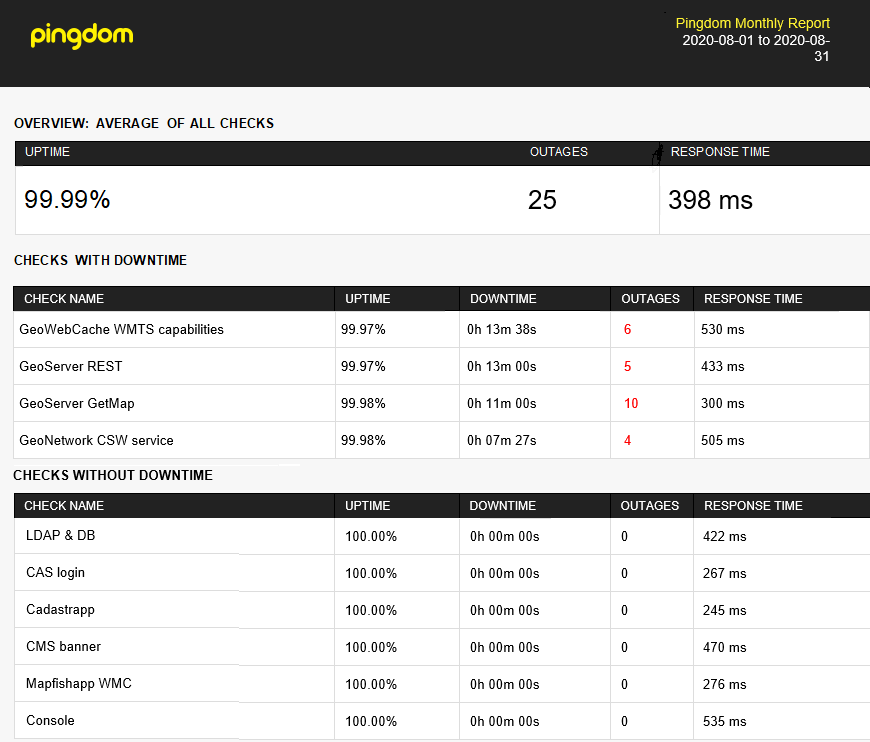Image resolution: width=870 pixels, height=742 pixels.
Task: Click downtime value 0h 13m 00s
Action: (x=502, y=366)
